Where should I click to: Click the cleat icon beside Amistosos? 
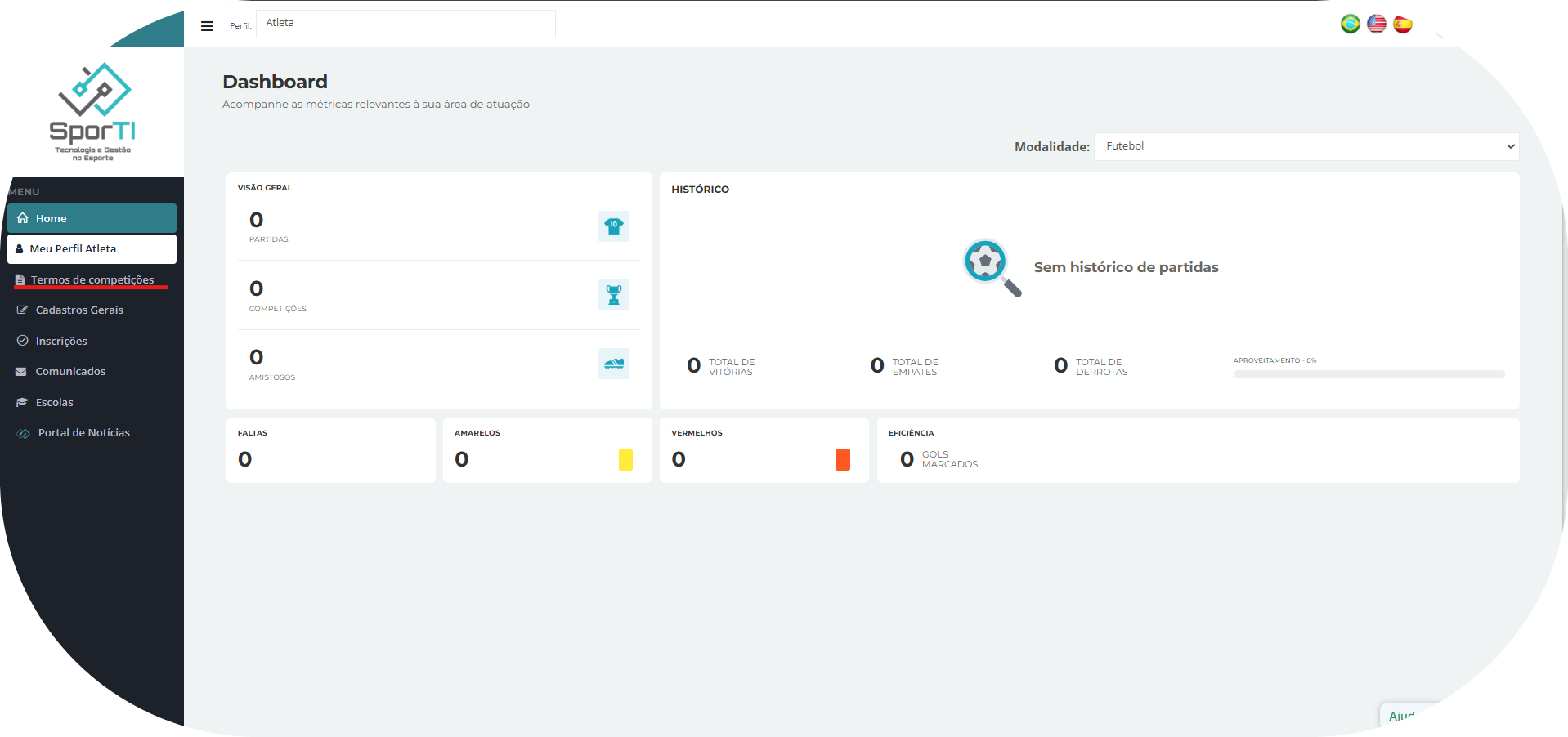(x=613, y=364)
